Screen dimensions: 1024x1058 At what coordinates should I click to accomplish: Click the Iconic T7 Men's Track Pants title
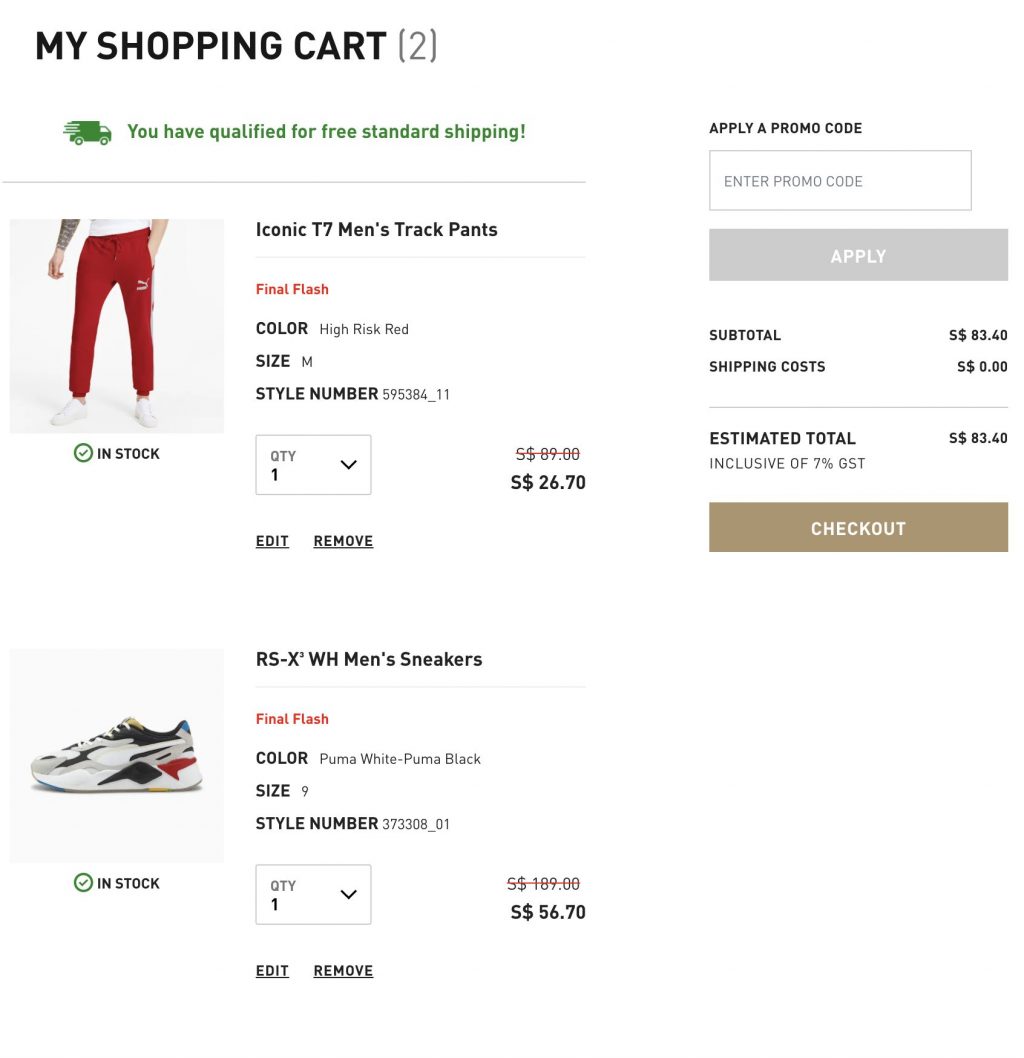[x=376, y=230]
